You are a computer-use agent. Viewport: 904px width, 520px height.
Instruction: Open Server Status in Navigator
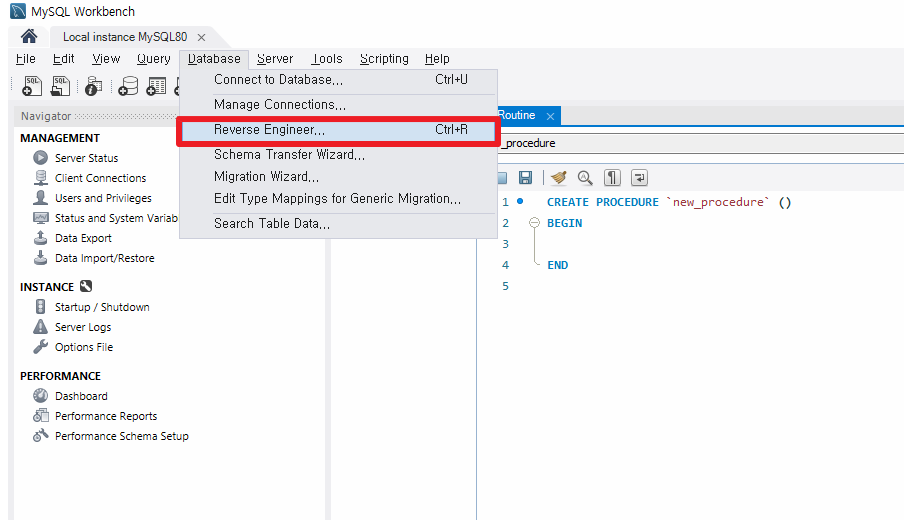click(x=86, y=158)
